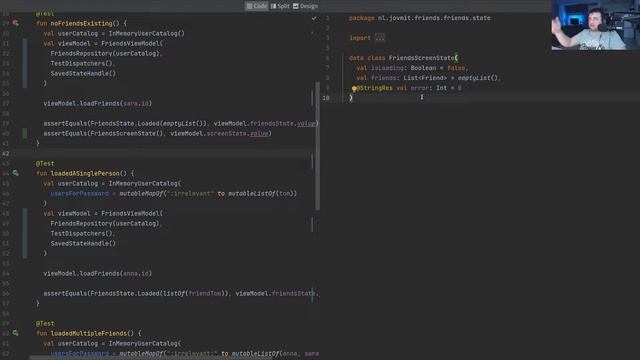Click the @Test annotation above loadedASinglePerson
Image resolution: width=640 pixels, height=360 pixels.
tap(45, 163)
